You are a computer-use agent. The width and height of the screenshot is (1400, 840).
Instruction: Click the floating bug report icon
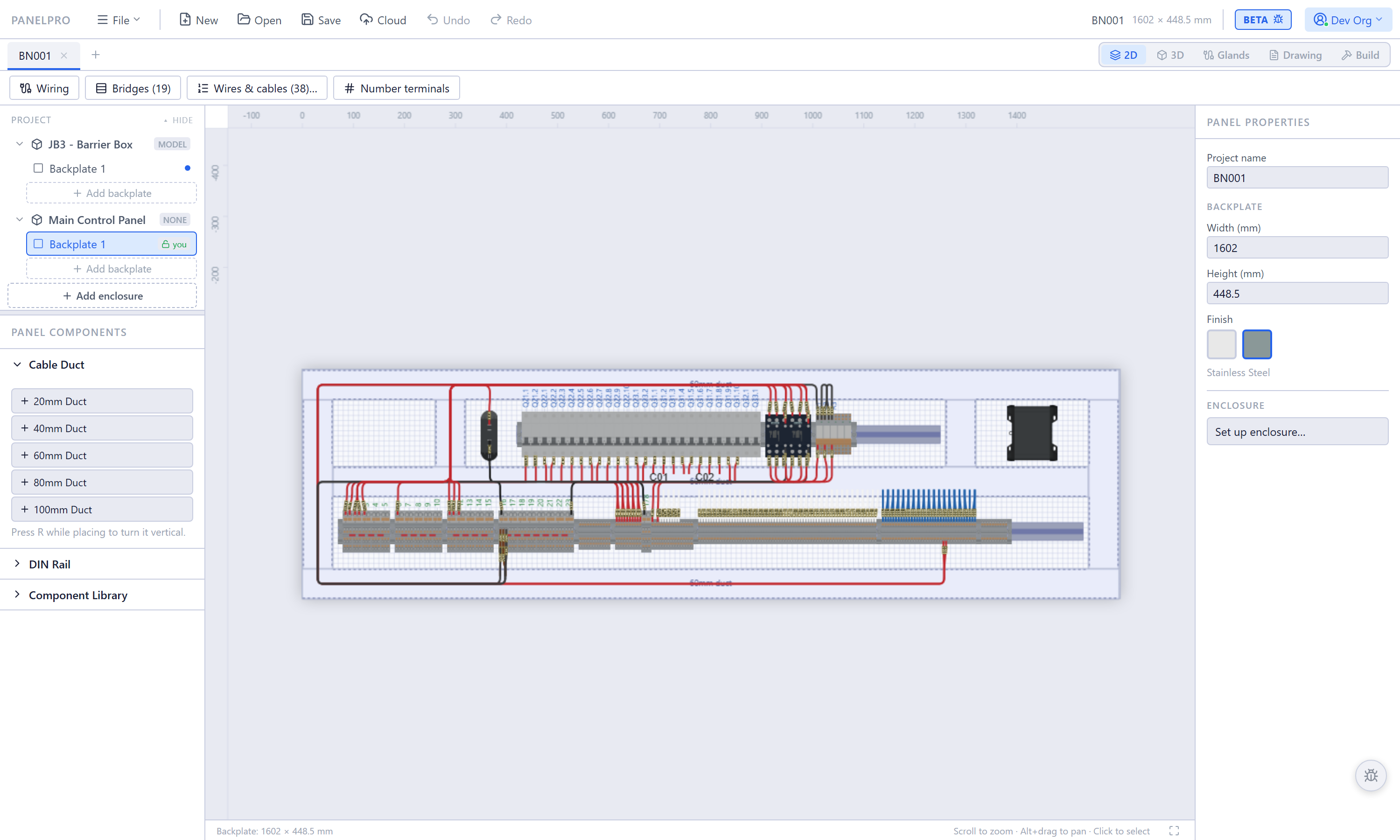pos(1371,776)
